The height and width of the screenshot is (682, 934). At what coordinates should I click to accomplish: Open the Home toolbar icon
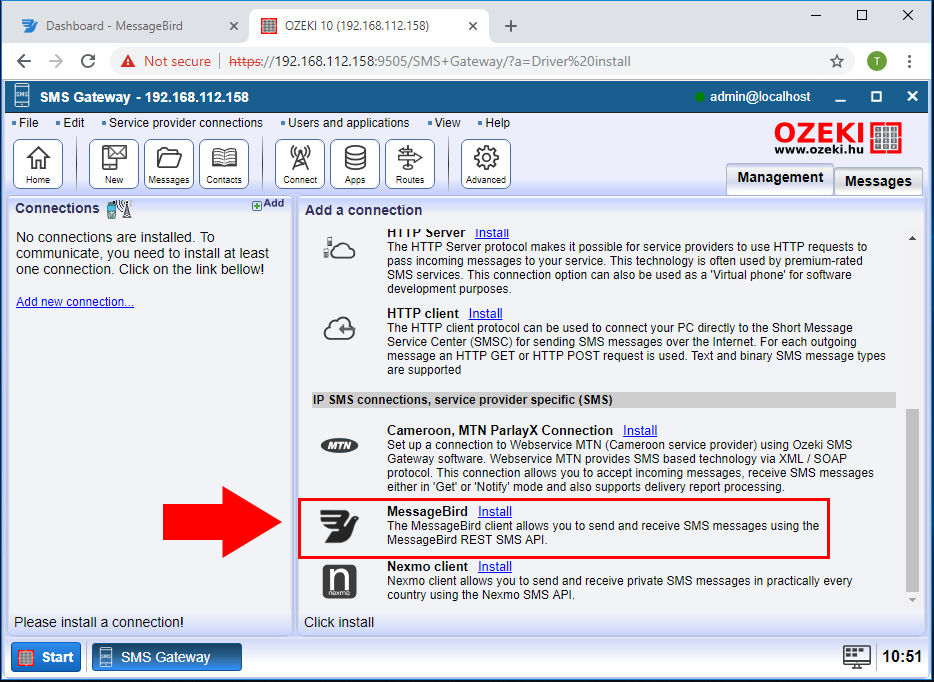(x=38, y=164)
